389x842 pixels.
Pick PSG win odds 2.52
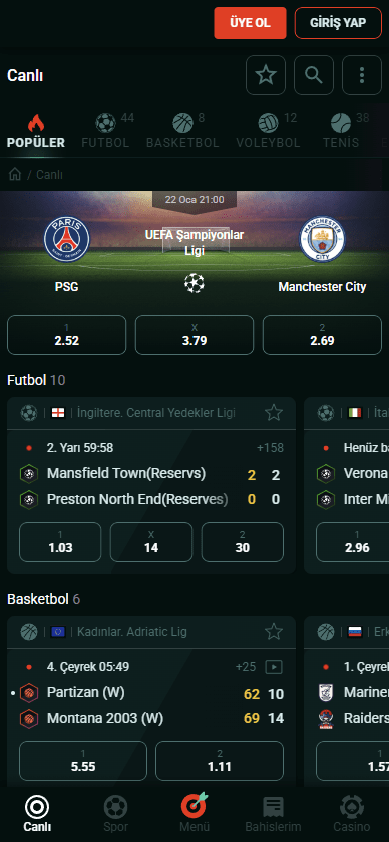[x=67, y=335]
